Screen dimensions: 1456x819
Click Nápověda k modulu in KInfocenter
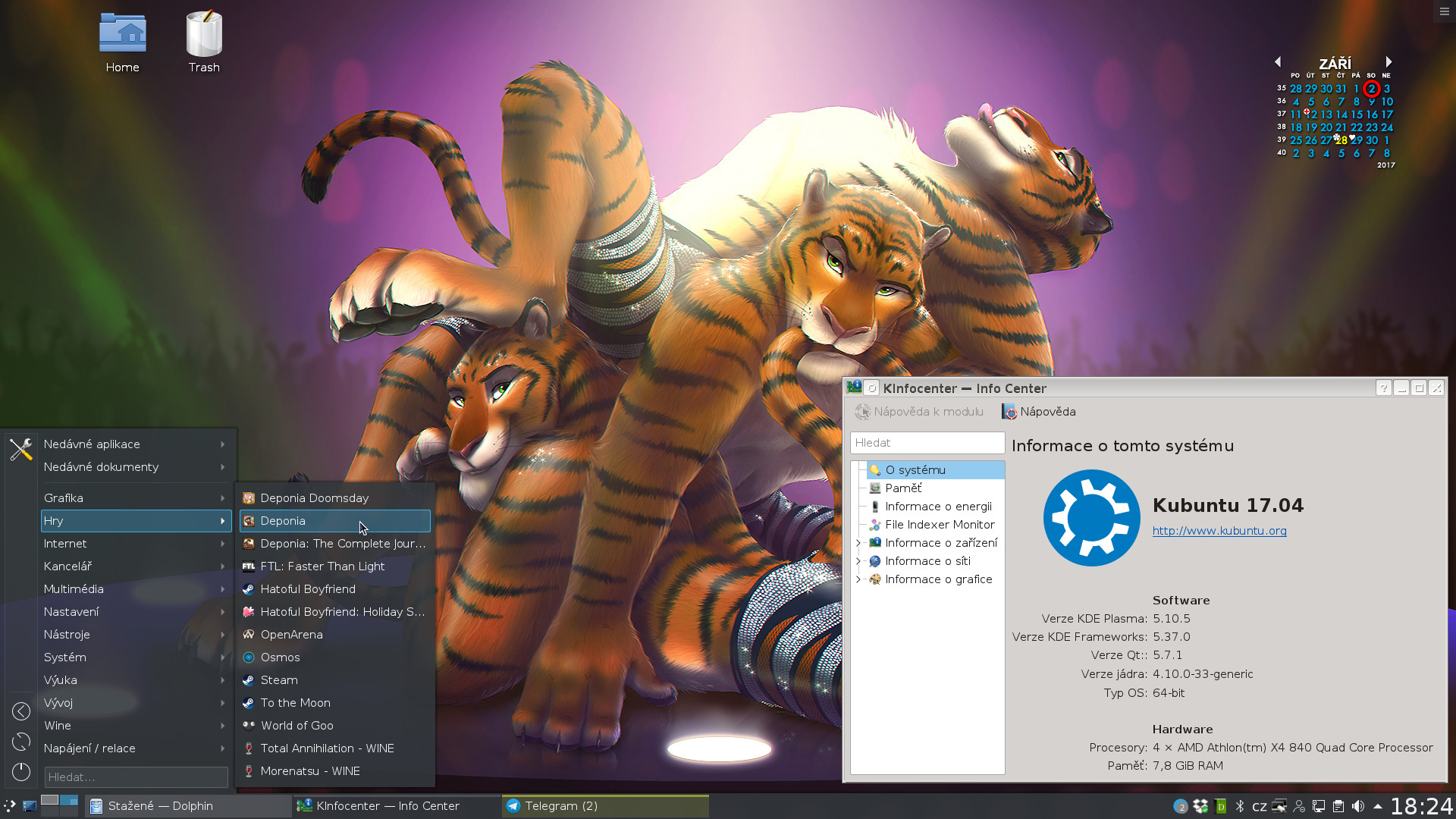click(919, 412)
